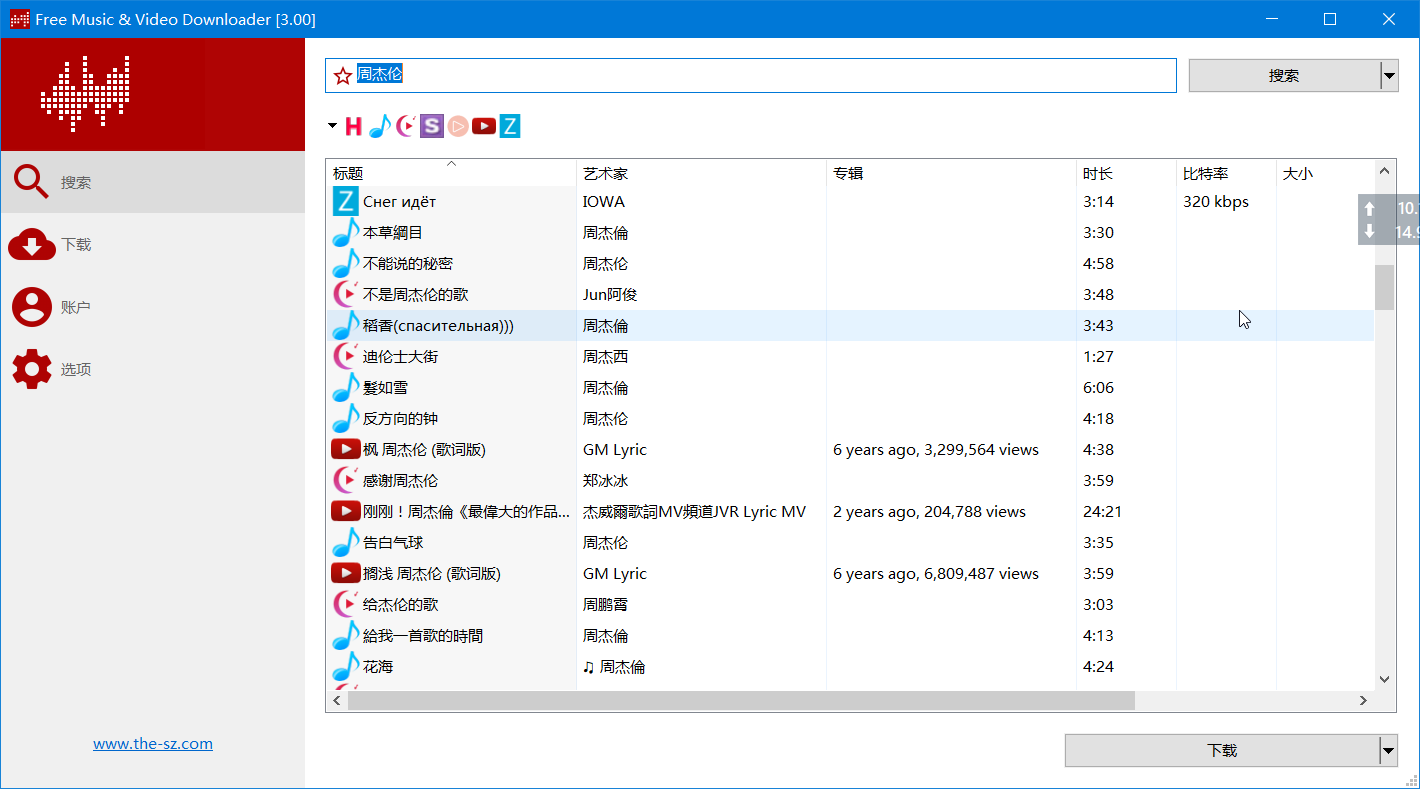Click 2 years ago, 204,788 views cell
Screen dimensions: 1420x789
(x=929, y=511)
